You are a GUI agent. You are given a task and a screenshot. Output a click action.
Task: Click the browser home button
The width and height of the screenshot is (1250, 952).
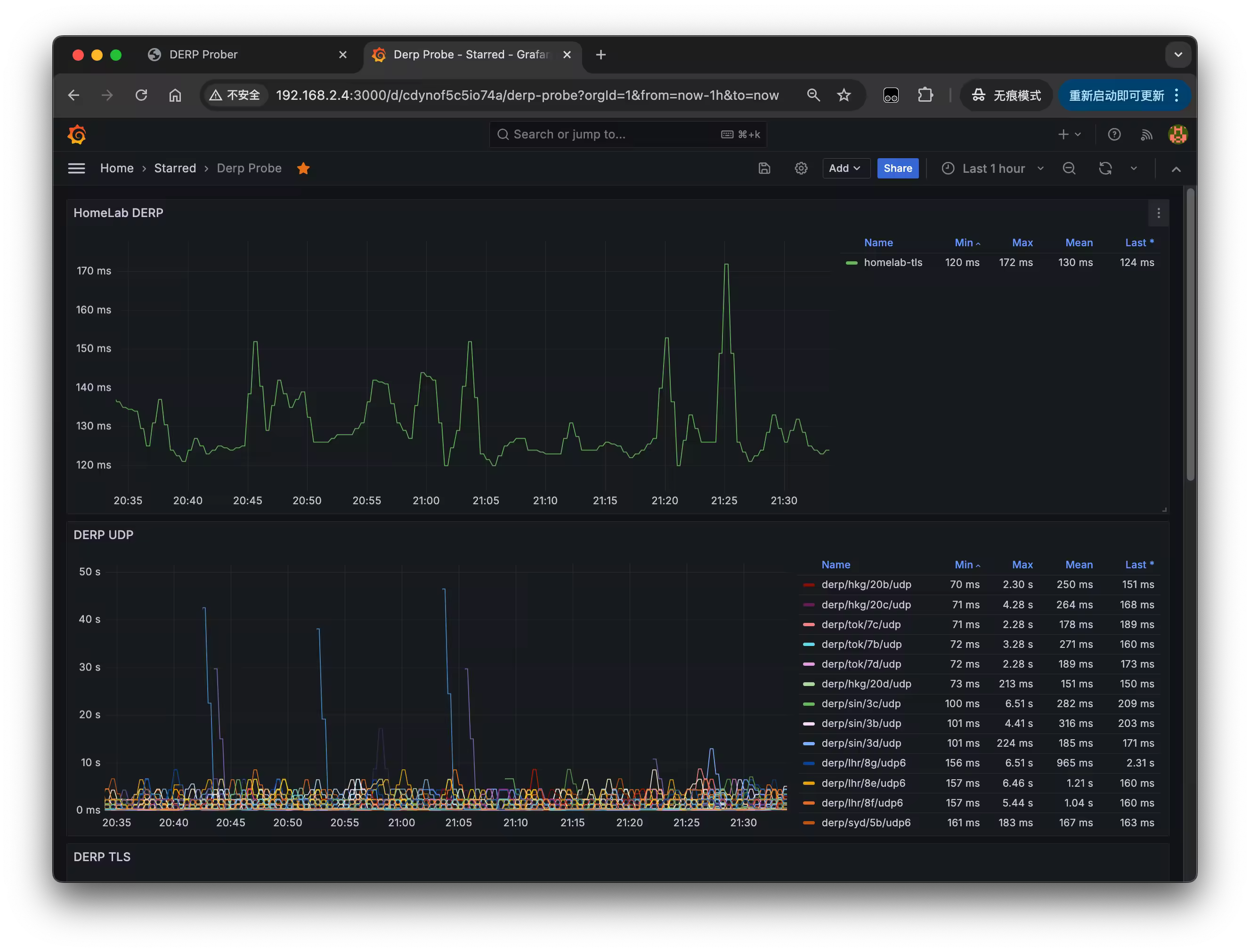pyautogui.click(x=175, y=95)
